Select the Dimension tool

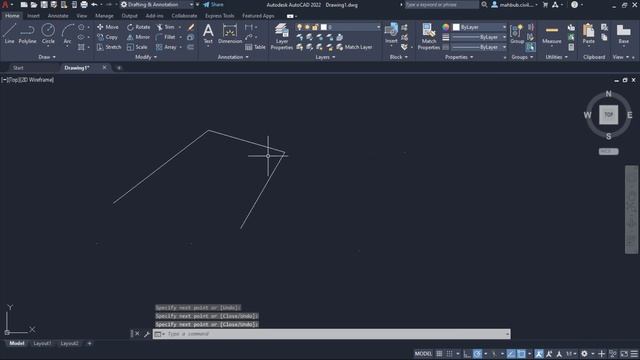point(230,33)
